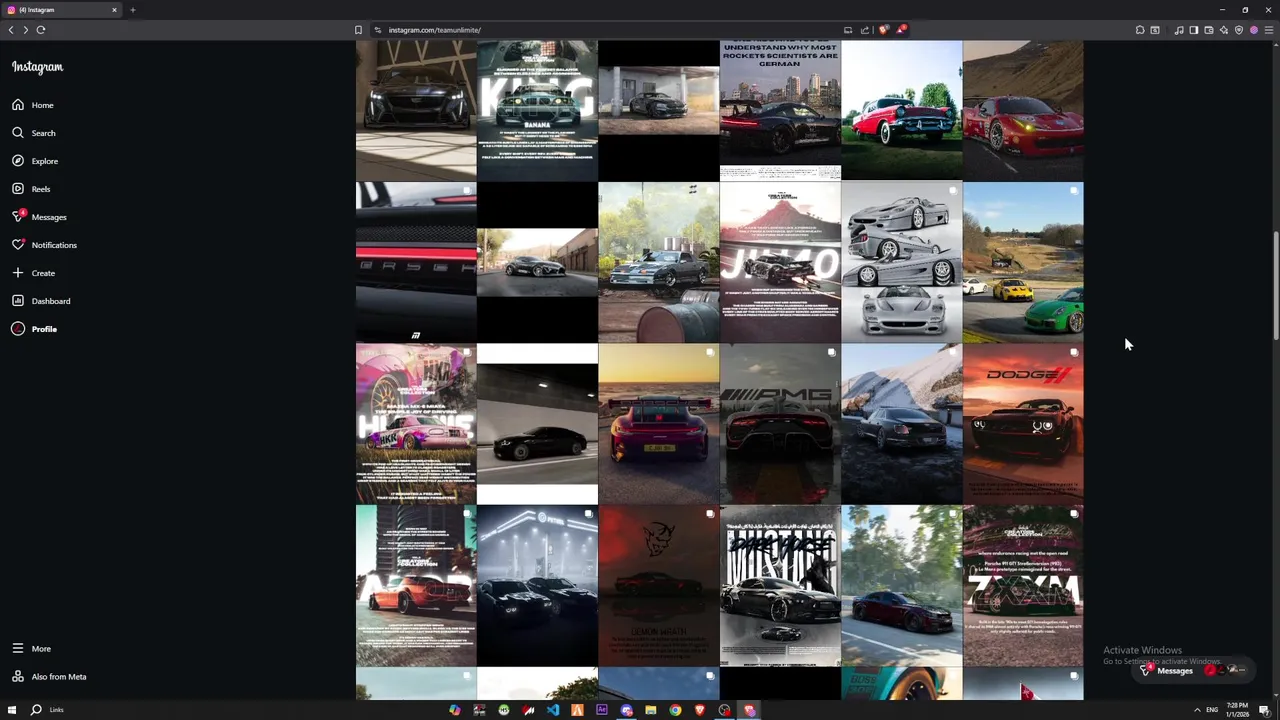Open the Porsche rear light bar post
1280x720 pixels.
coord(416,262)
